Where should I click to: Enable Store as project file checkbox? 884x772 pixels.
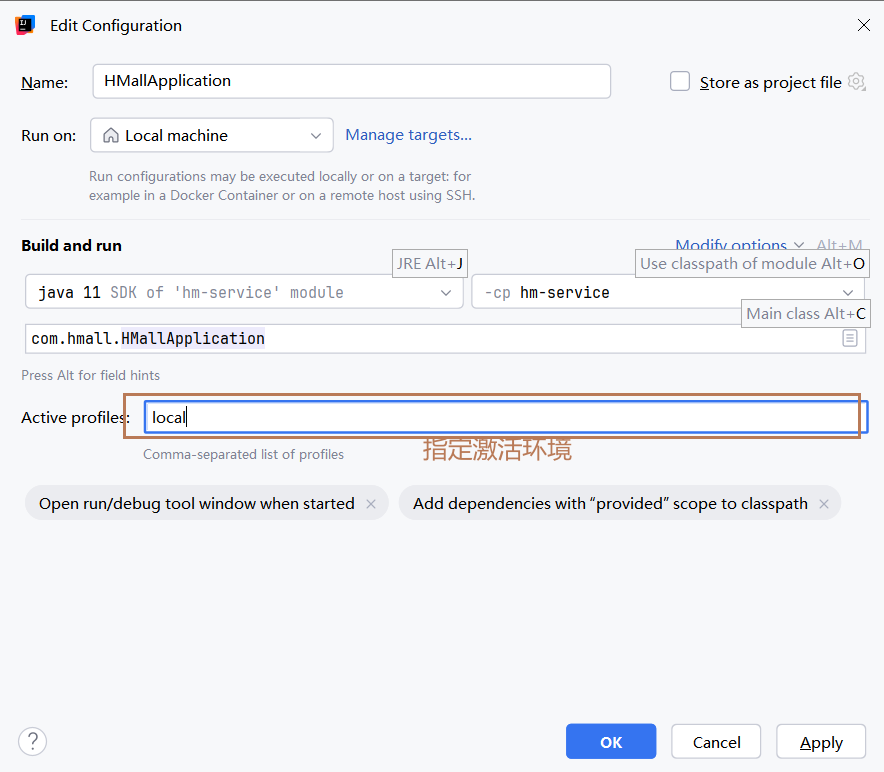click(680, 82)
